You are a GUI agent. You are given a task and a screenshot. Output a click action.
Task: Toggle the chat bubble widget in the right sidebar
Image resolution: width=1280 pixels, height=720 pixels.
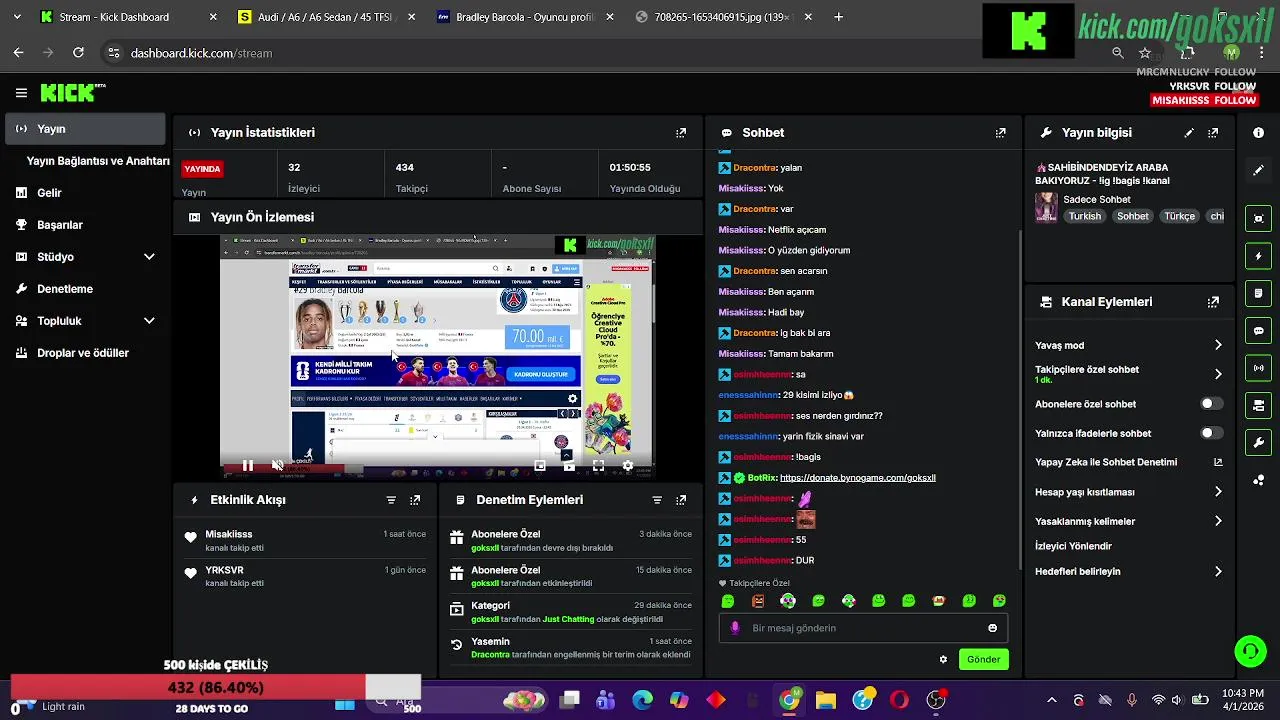1258,330
